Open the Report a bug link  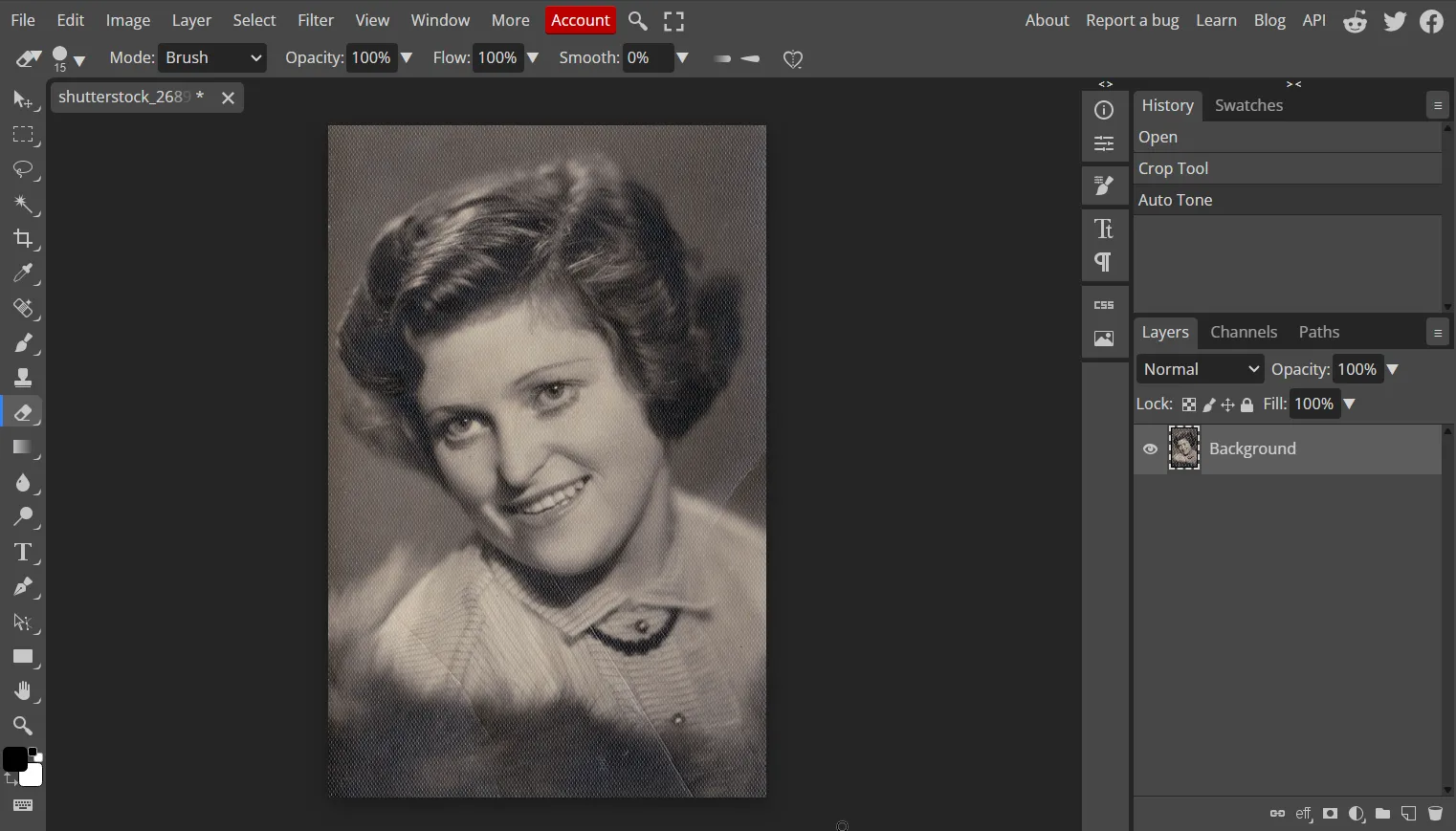pos(1133,20)
